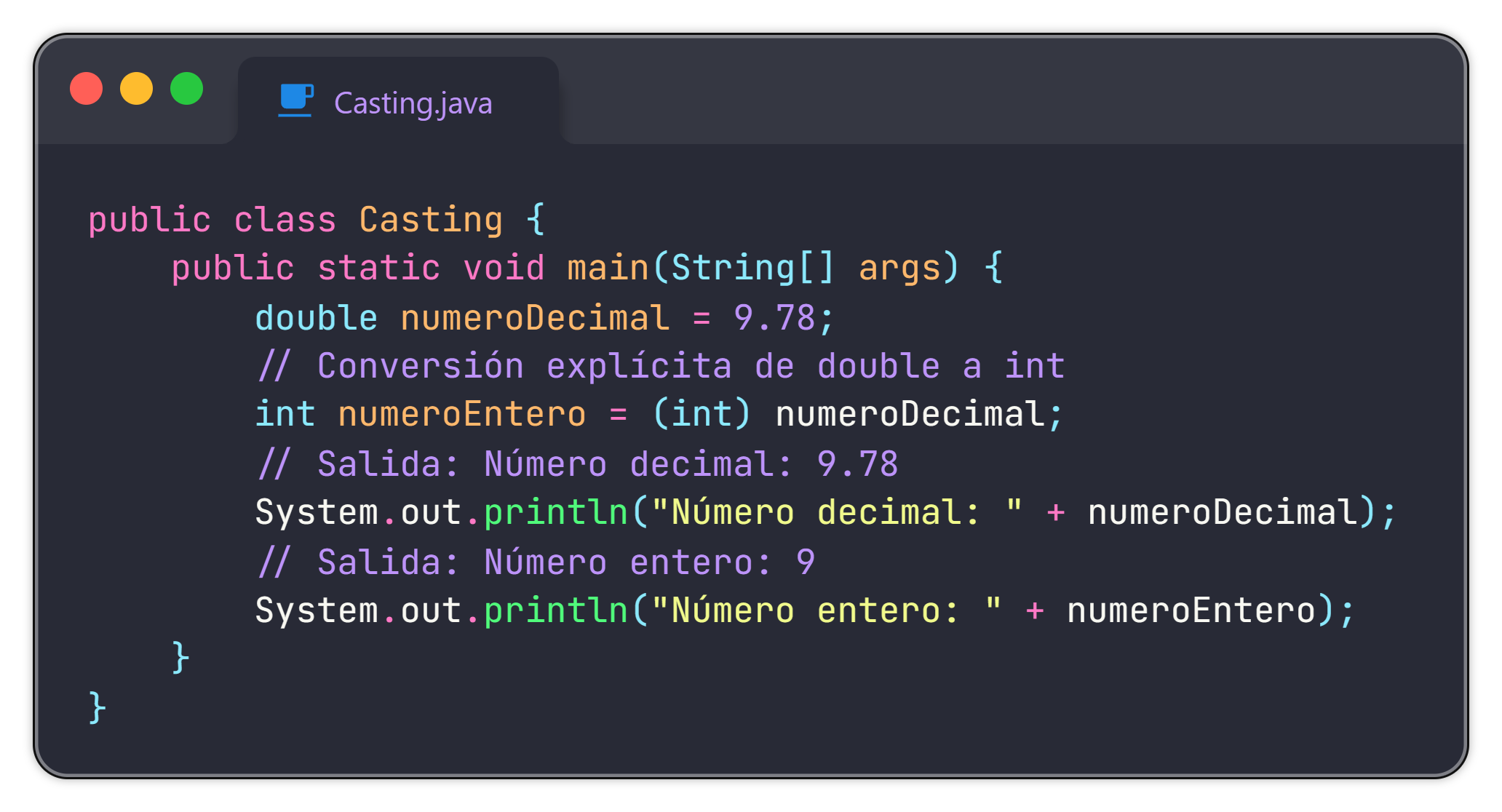Image resolution: width=1502 pixels, height=812 pixels.
Task: Click the numeroEntero variable declaration
Action: (462, 415)
